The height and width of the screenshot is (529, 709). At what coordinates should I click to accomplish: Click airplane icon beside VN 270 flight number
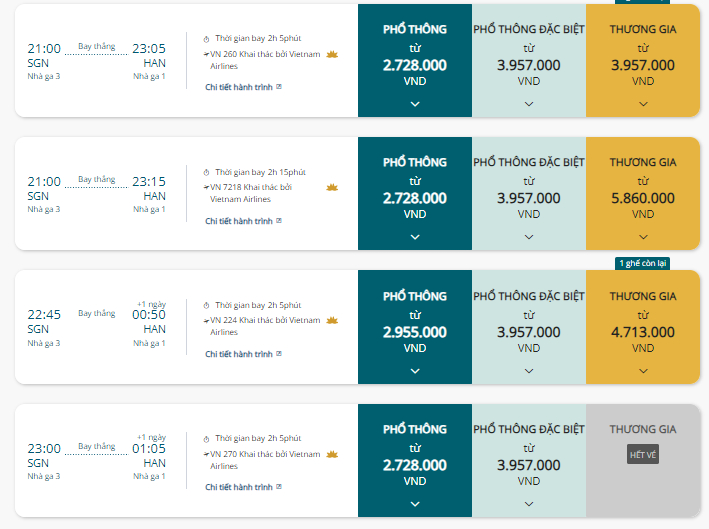click(x=206, y=454)
